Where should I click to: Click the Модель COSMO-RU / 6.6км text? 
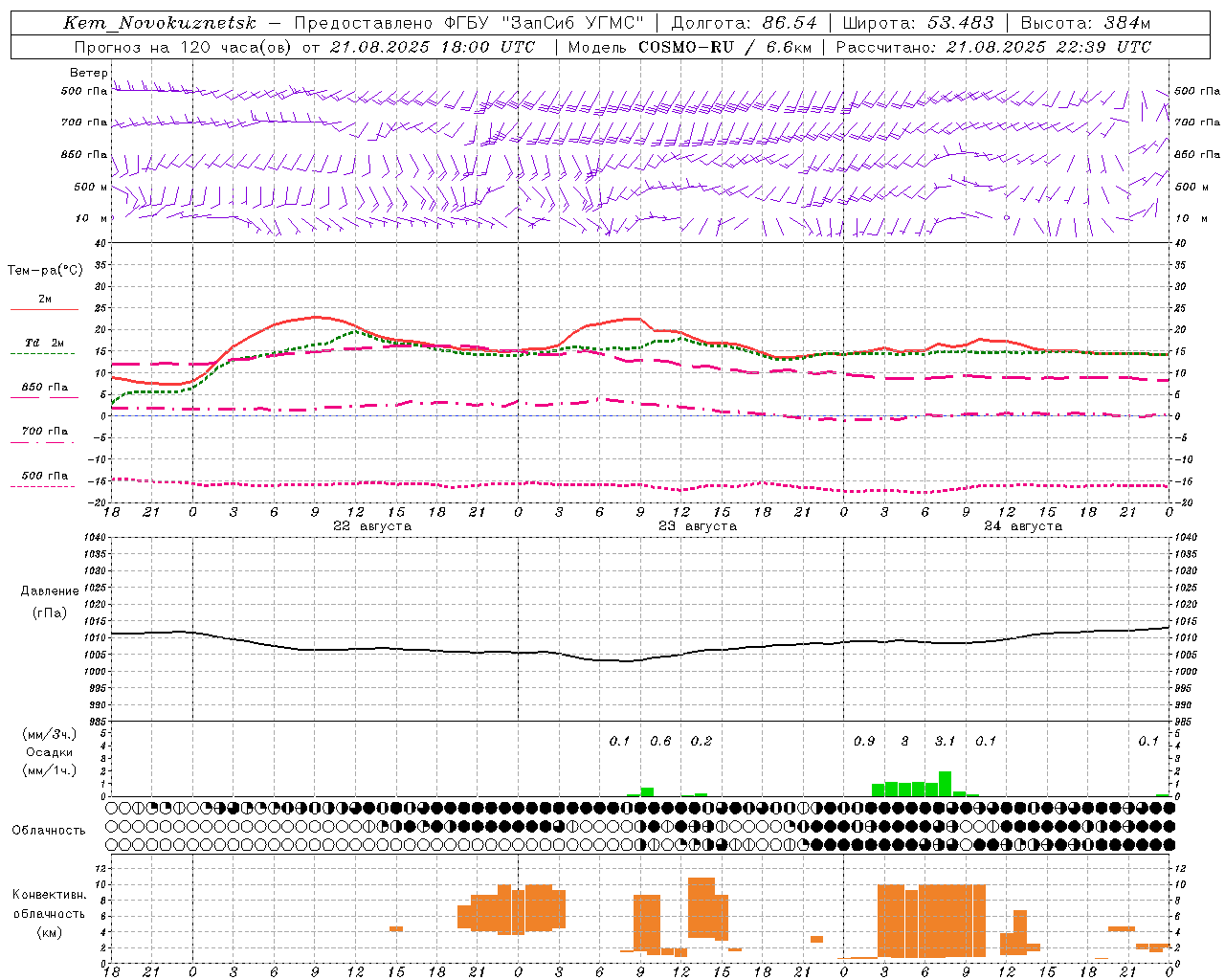point(690,47)
